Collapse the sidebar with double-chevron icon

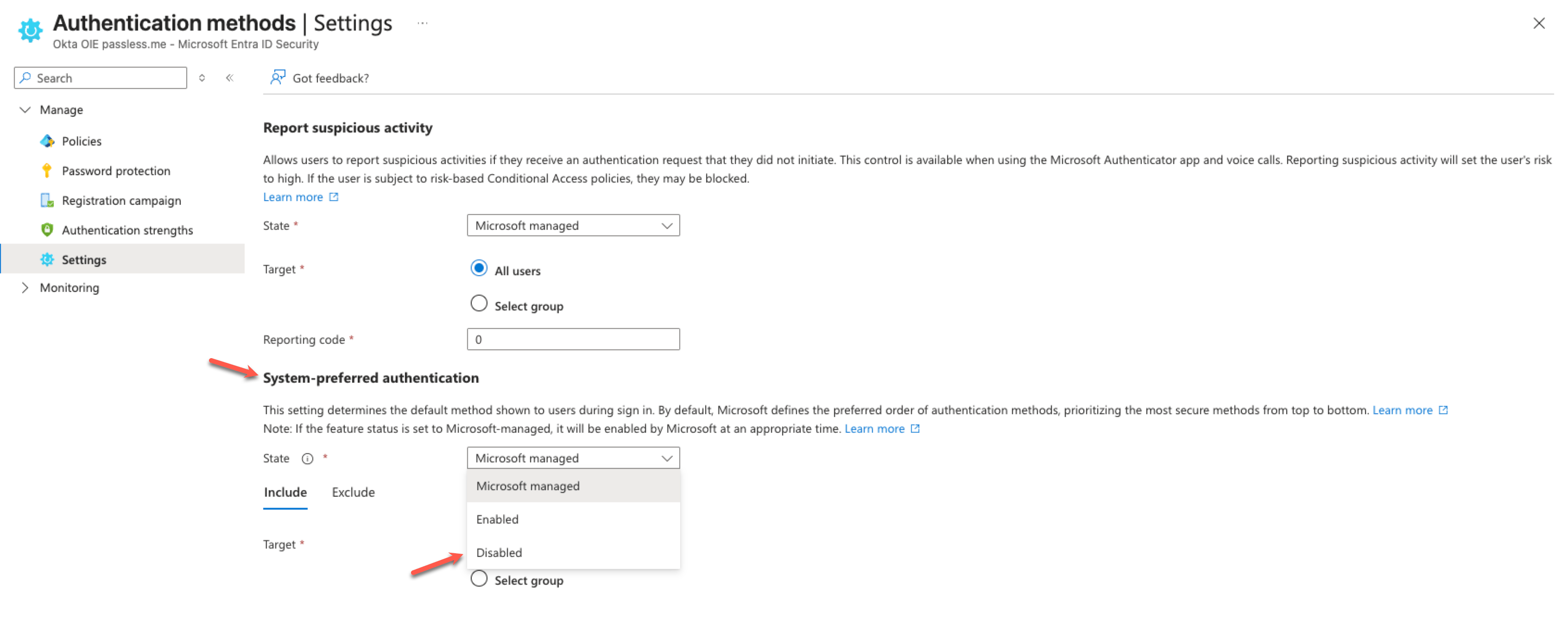pos(229,78)
